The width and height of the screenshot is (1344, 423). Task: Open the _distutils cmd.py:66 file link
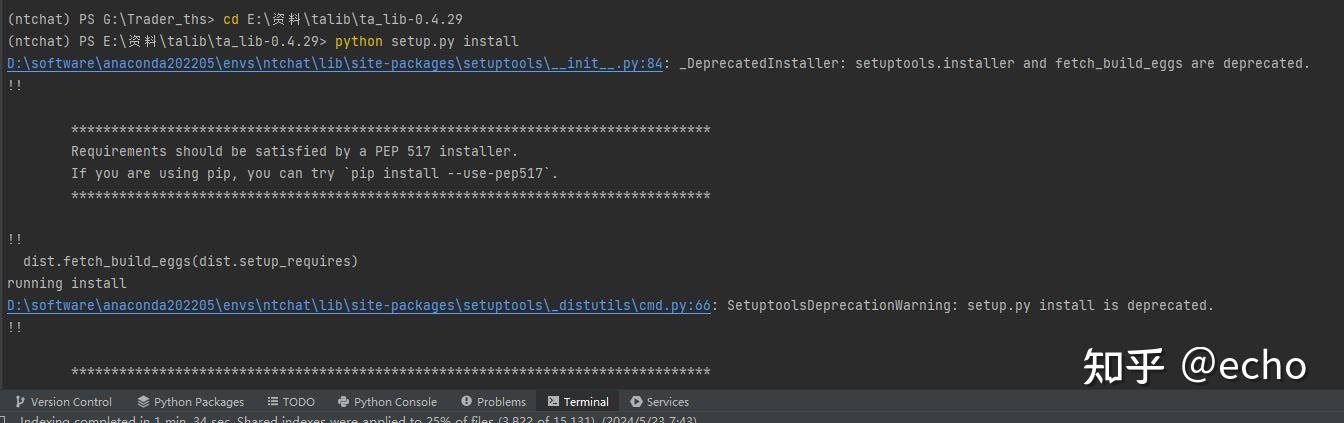point(358,305)
